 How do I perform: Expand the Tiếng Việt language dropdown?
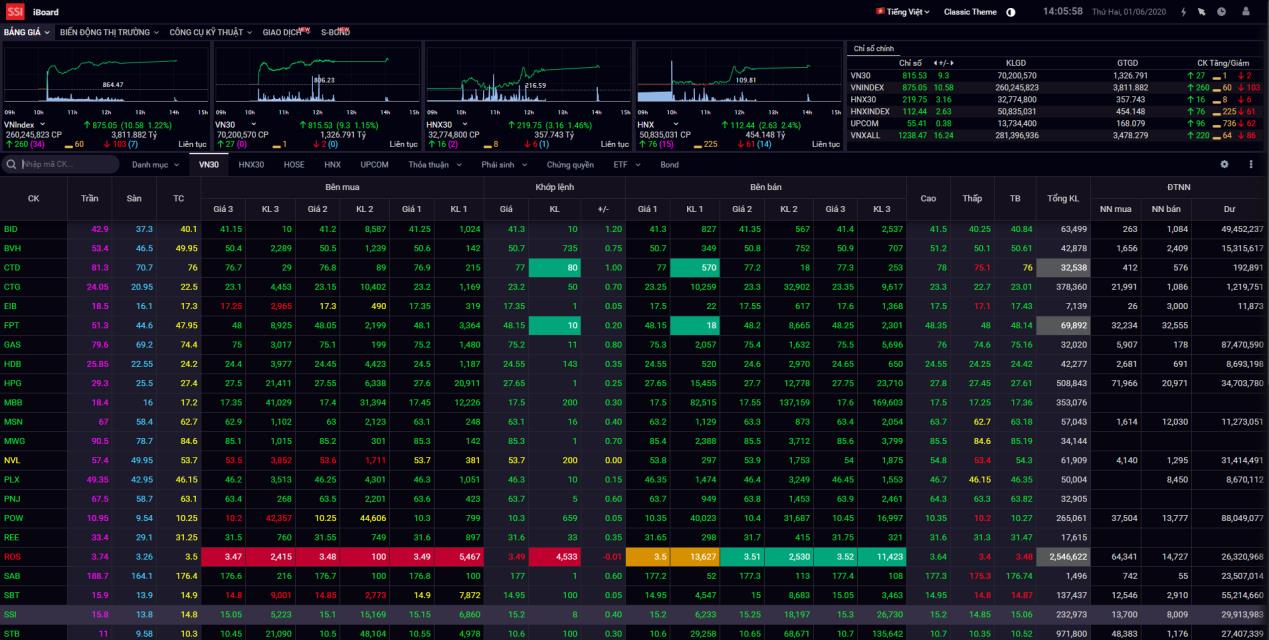click(x=902, y=12)
